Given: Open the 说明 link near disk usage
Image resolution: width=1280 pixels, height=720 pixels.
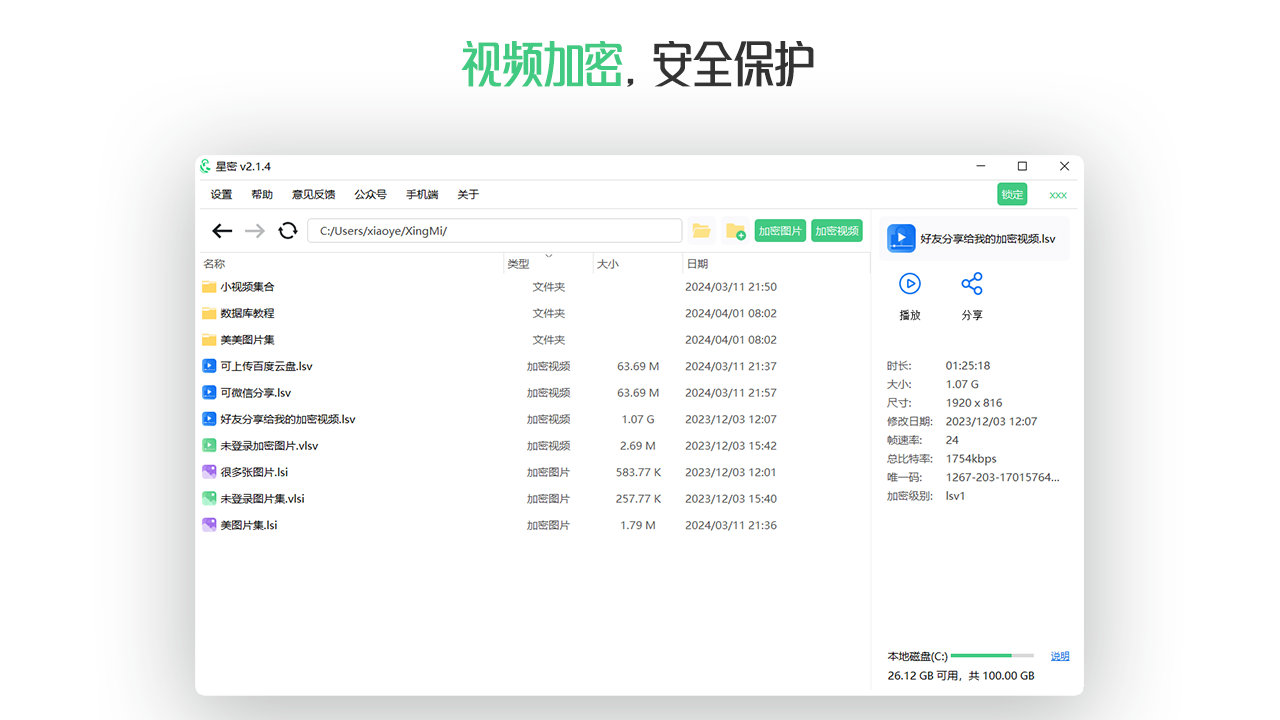Looking at the screenshot, I should pos(1060,656).
